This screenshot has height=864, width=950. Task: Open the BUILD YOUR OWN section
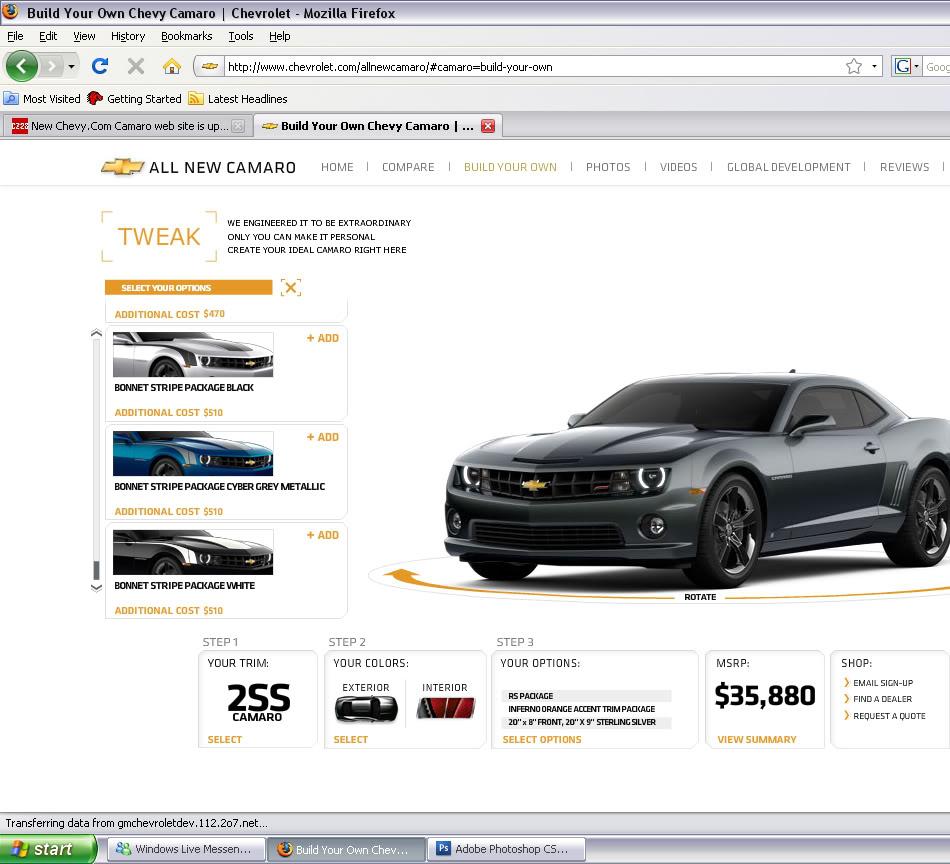point(510,167)
